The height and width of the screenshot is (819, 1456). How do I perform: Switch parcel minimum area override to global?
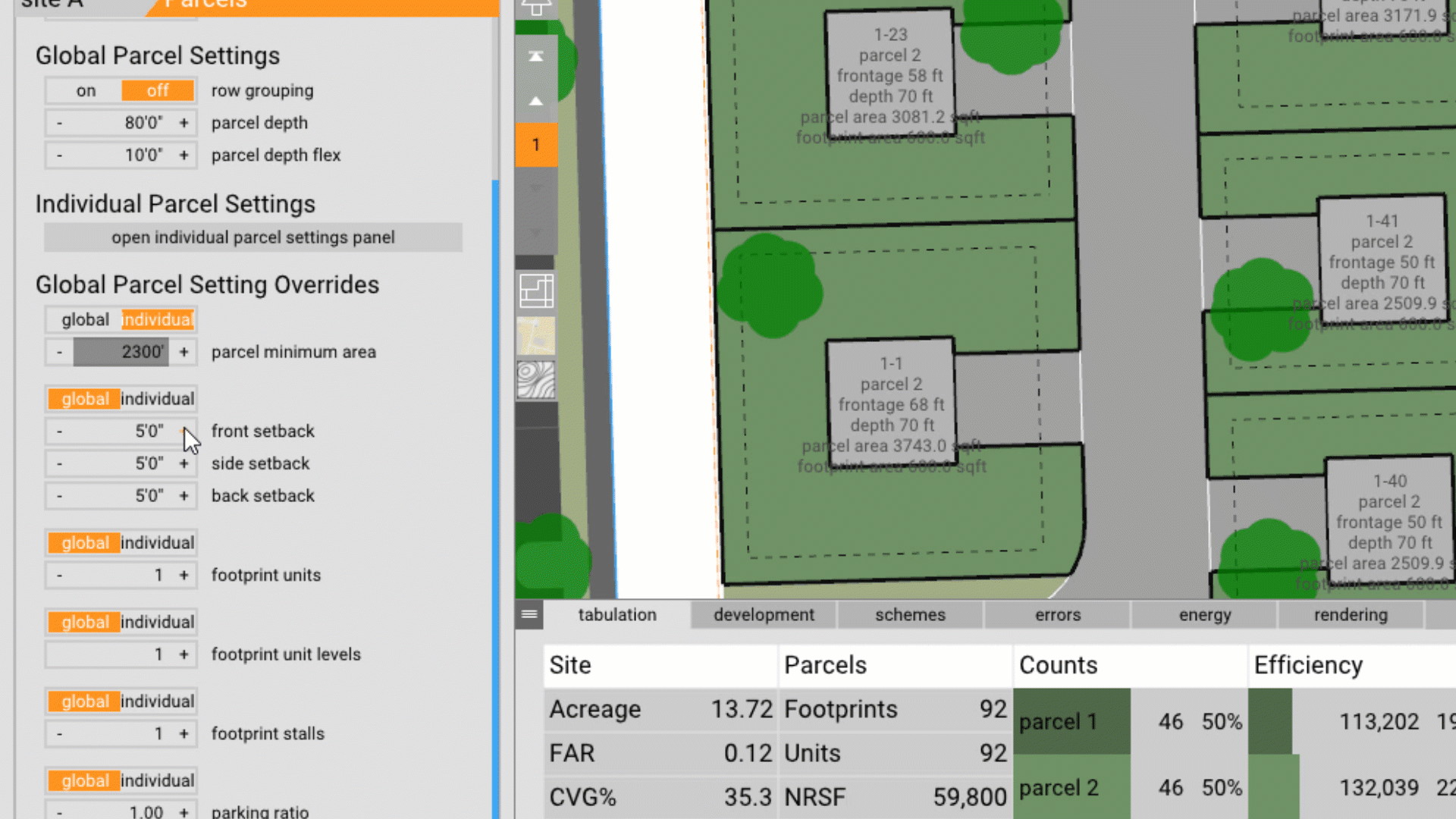(85, 320)
